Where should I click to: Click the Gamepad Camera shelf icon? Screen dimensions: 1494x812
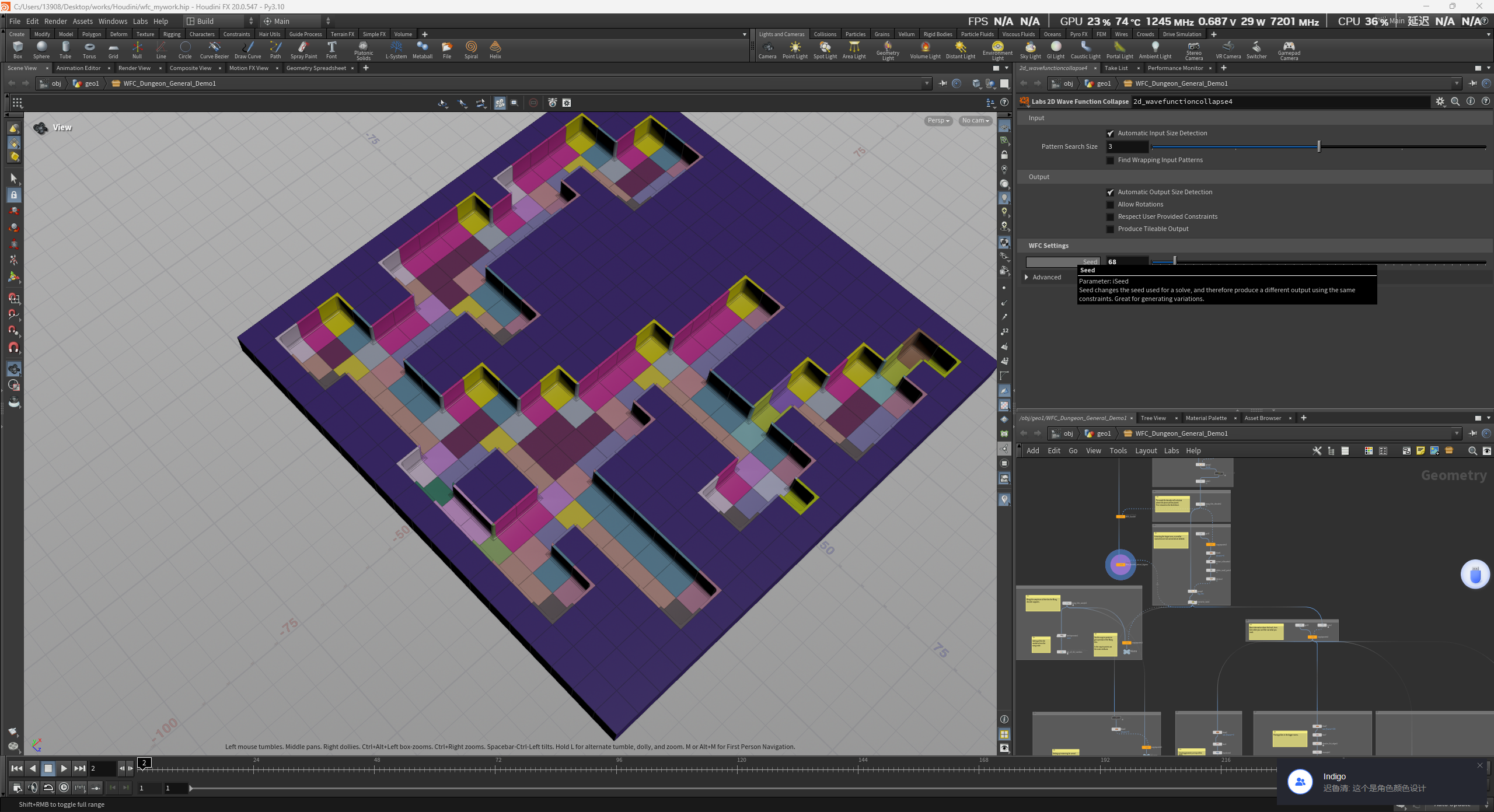coord(1289,49)
